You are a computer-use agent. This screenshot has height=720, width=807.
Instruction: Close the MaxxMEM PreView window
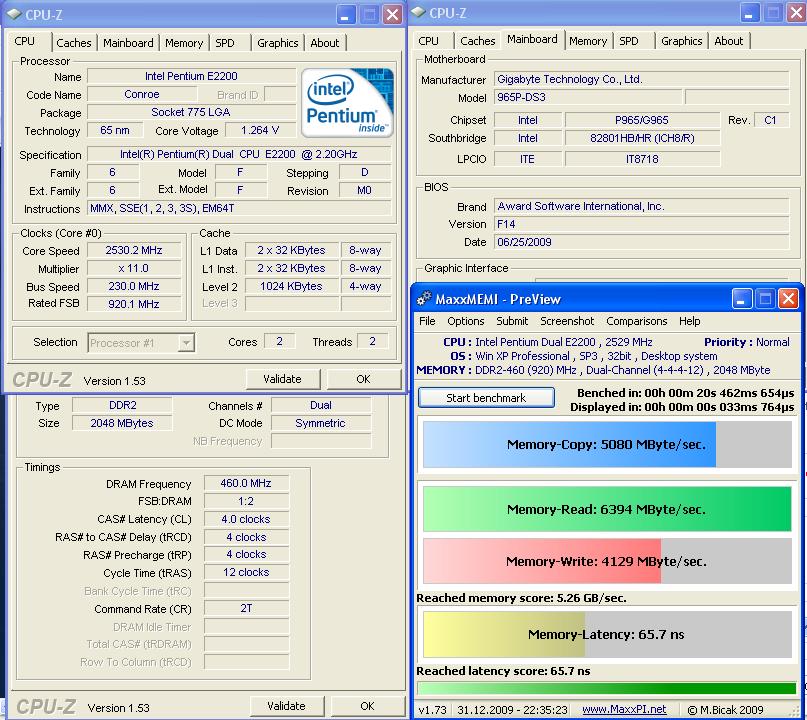(788, 299)
